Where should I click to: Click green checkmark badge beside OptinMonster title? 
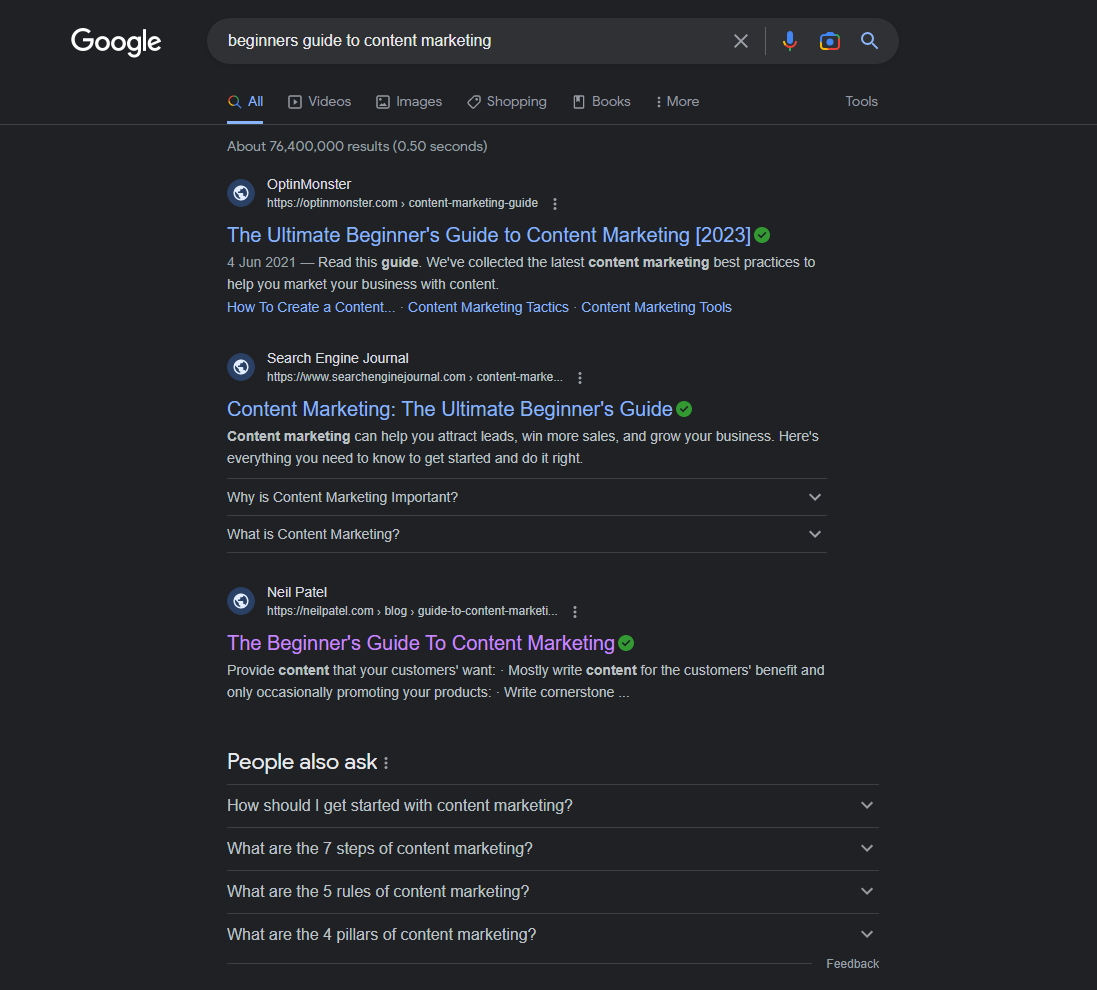click(x=762, y=235)
